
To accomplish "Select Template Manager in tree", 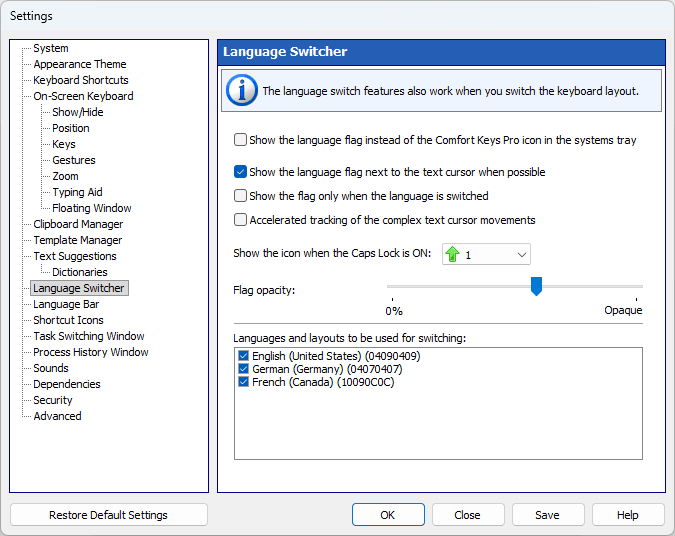I will click(78, 240).
